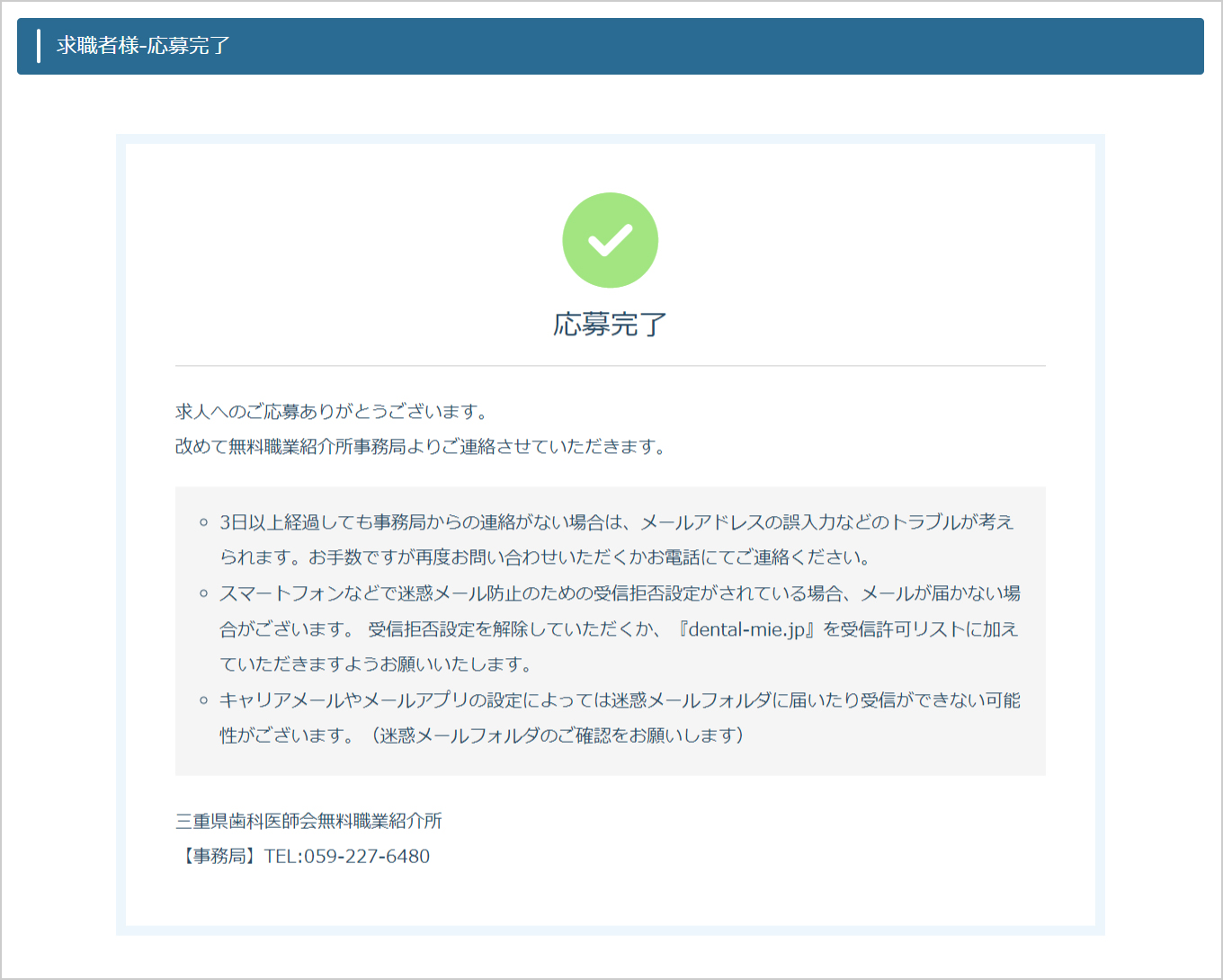Click the 求人へのご応募ありがとうございます line
Screen dimensions: 1223x980
[x=332, y=412]
